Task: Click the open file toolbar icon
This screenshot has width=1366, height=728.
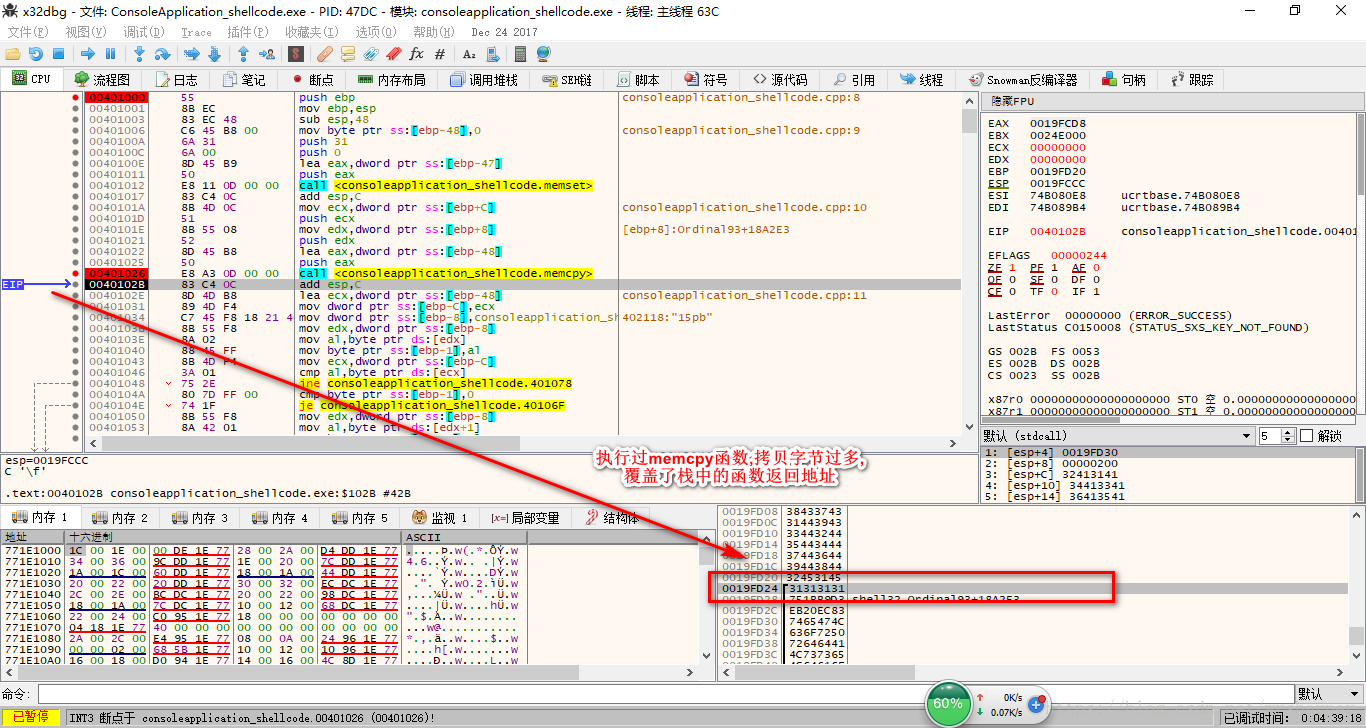Action: click(x=13, y=54)
